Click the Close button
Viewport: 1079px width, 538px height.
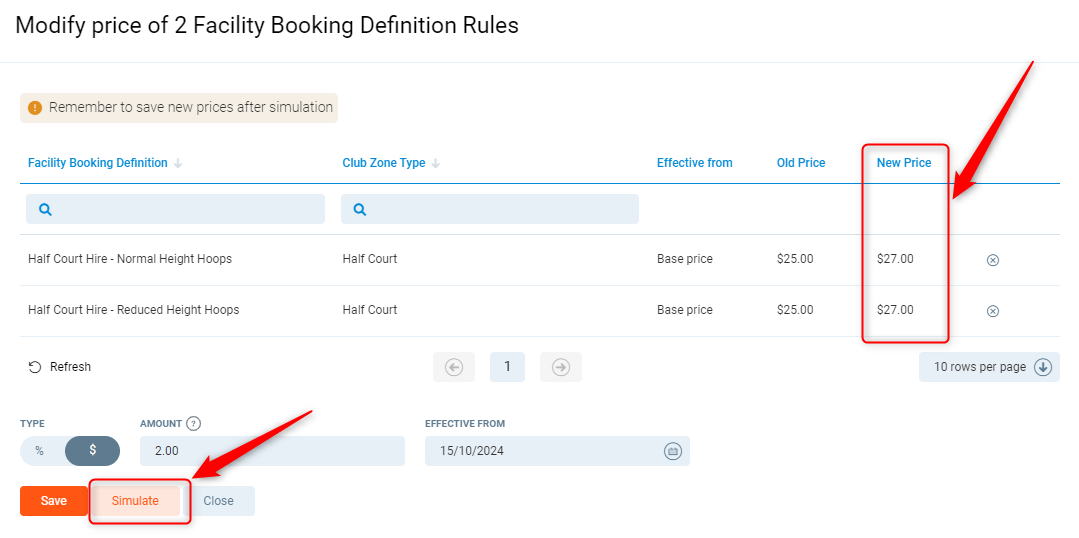(x=219, y=501)
